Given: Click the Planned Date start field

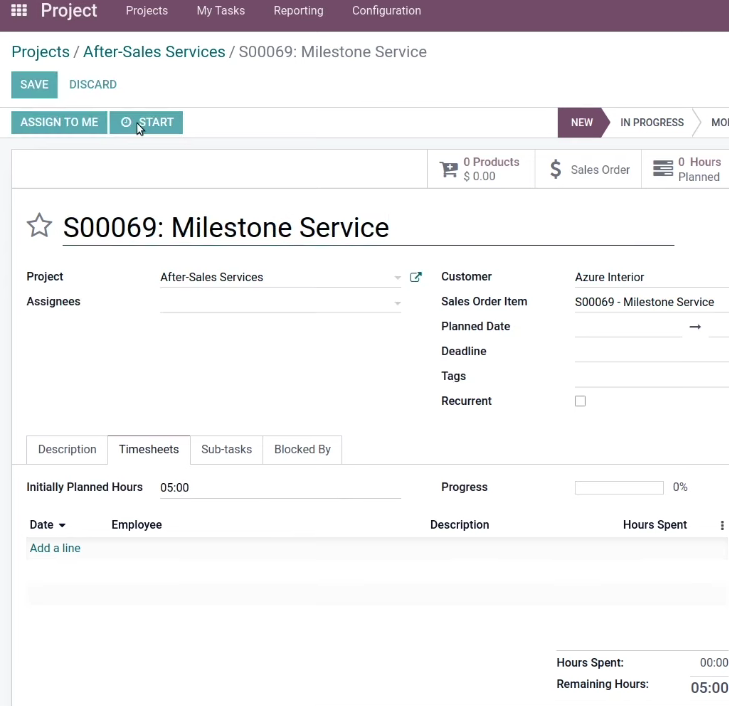Looking at the screenshot, I should (x=628, y=327).
